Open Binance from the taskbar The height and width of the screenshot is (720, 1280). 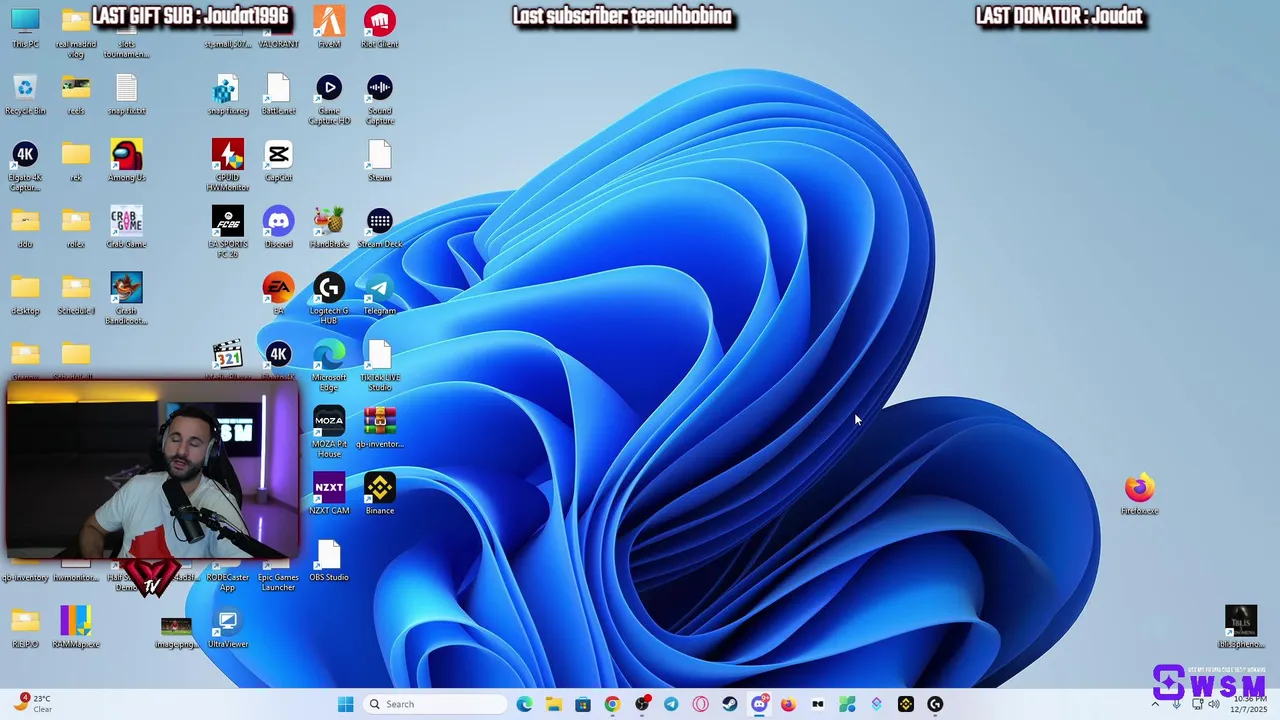tap(906, 704)
